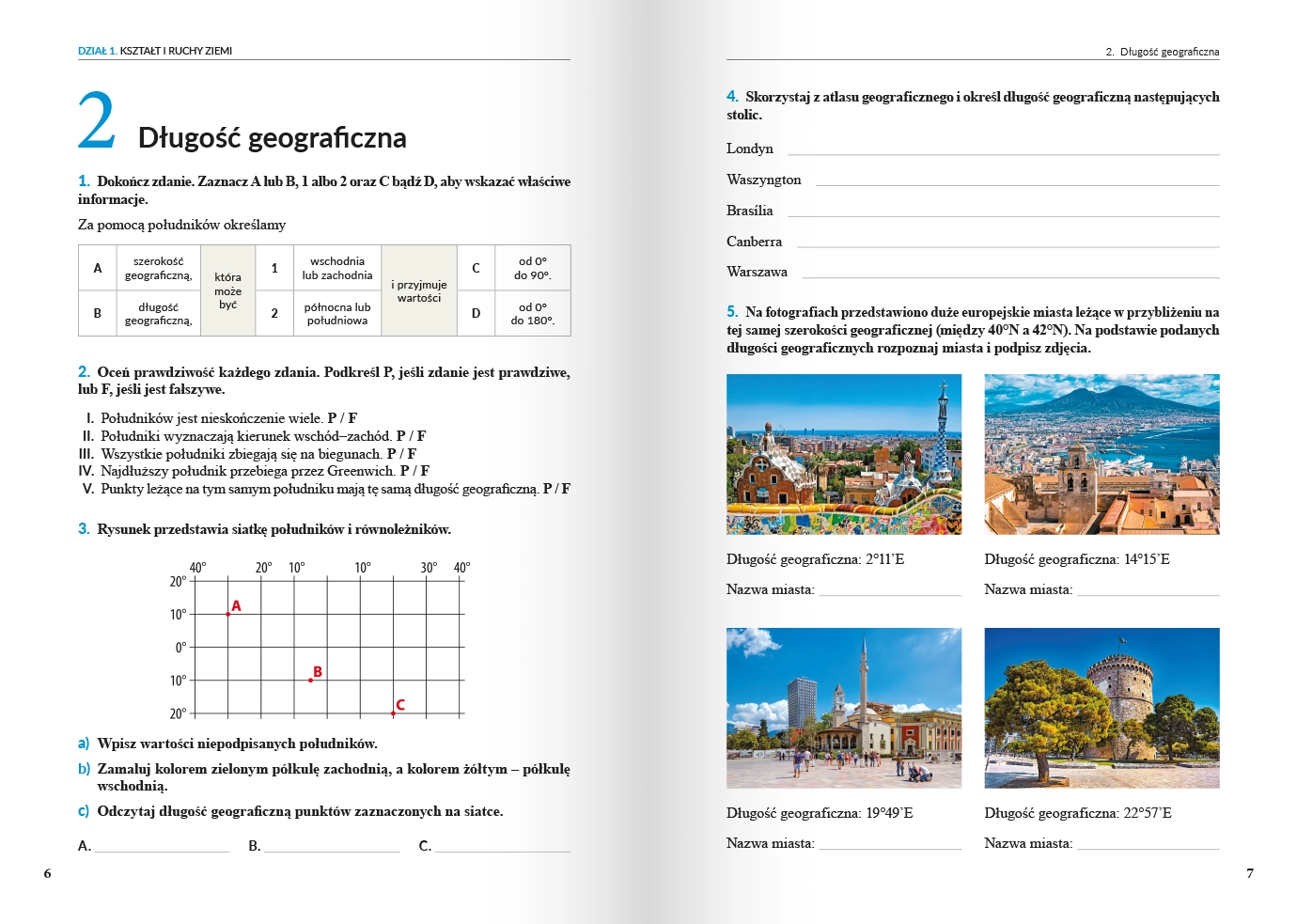
Task: Click caption 'Długość geograficzna: 14°15'E'
Action: point(1077,559)
